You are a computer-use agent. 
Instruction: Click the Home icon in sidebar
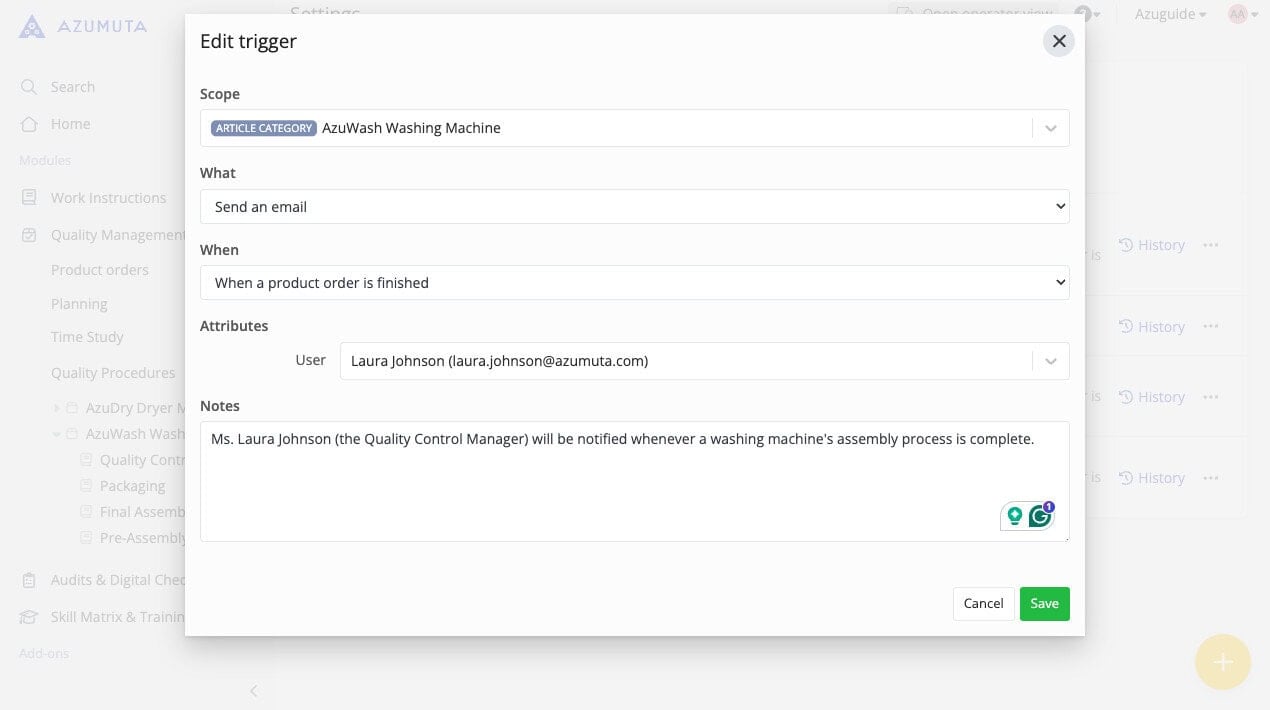pos(29,124)
